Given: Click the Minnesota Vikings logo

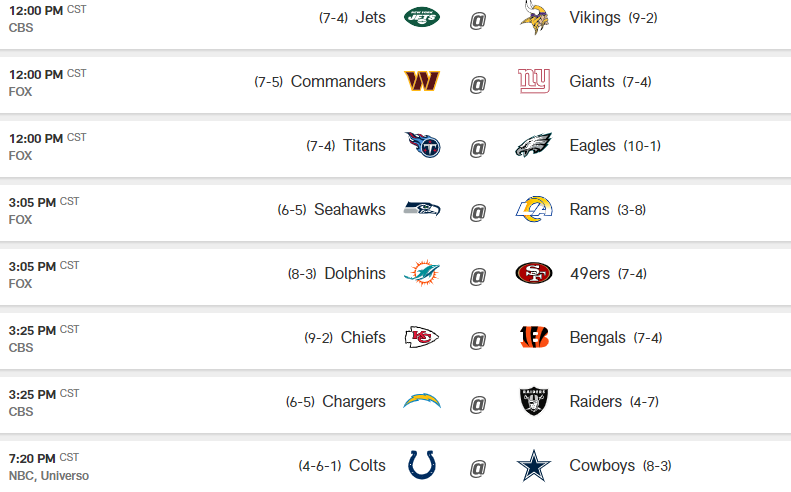Looking at the screenshot, I should tap(535, 17).
